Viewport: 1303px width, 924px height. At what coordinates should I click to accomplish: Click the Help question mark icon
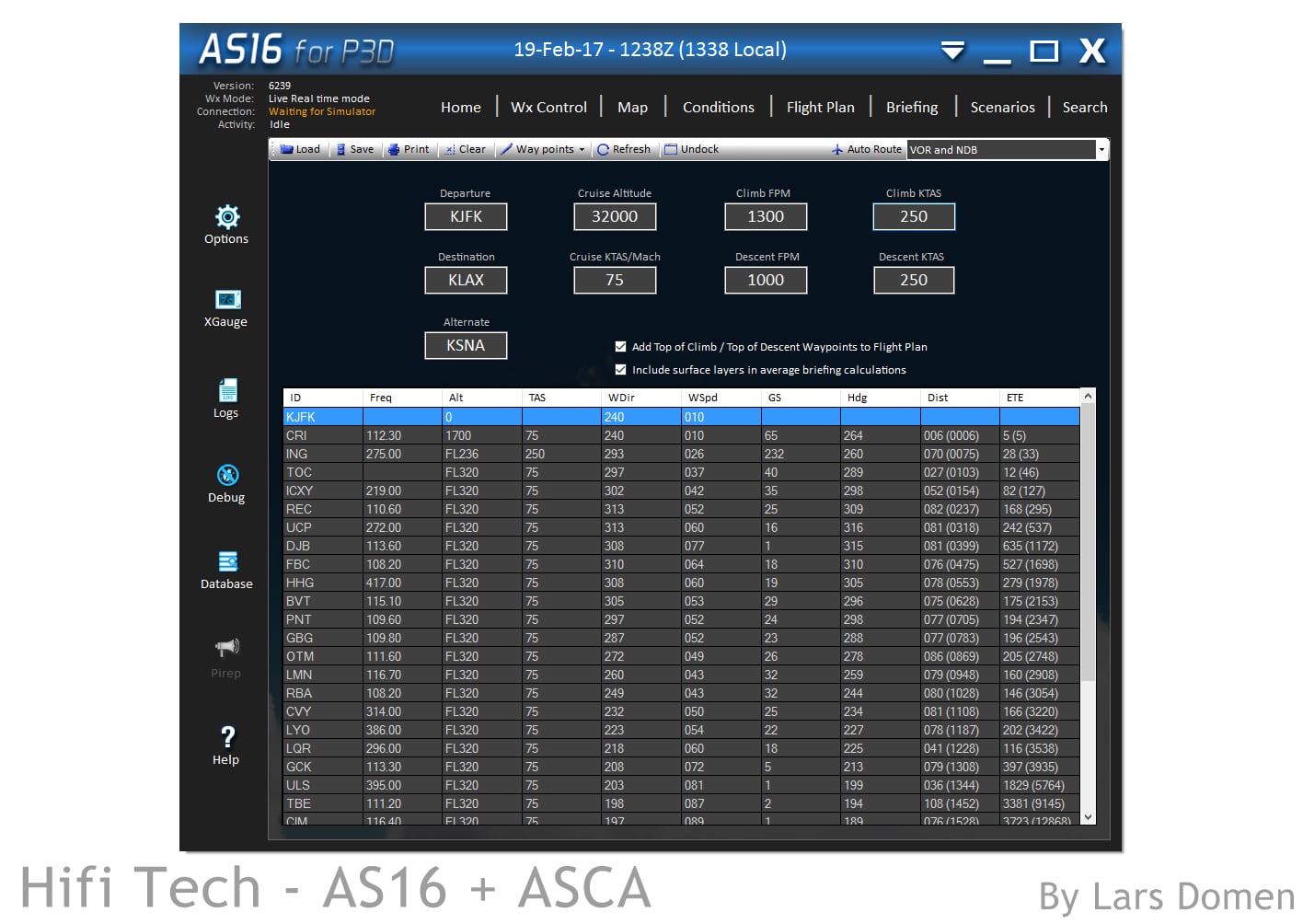pos(226,737)
